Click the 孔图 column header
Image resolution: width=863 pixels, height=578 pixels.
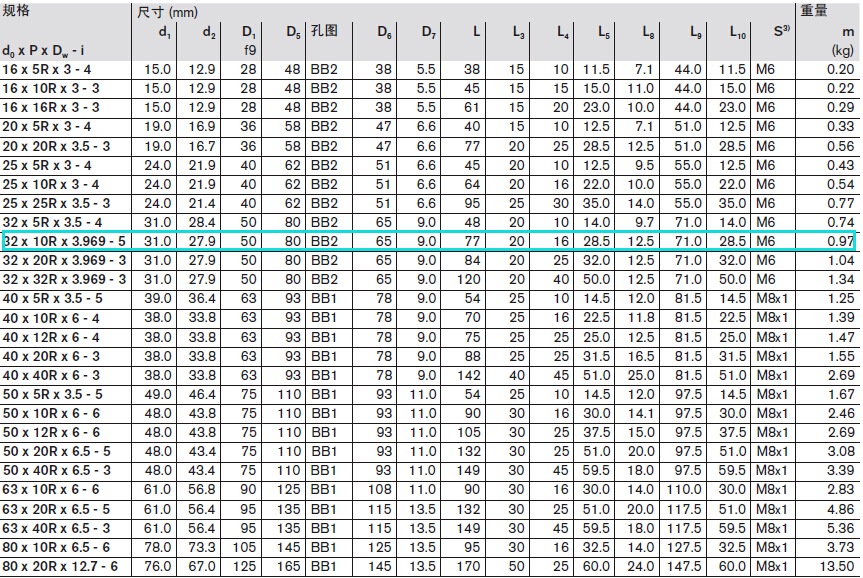(325, 31)
